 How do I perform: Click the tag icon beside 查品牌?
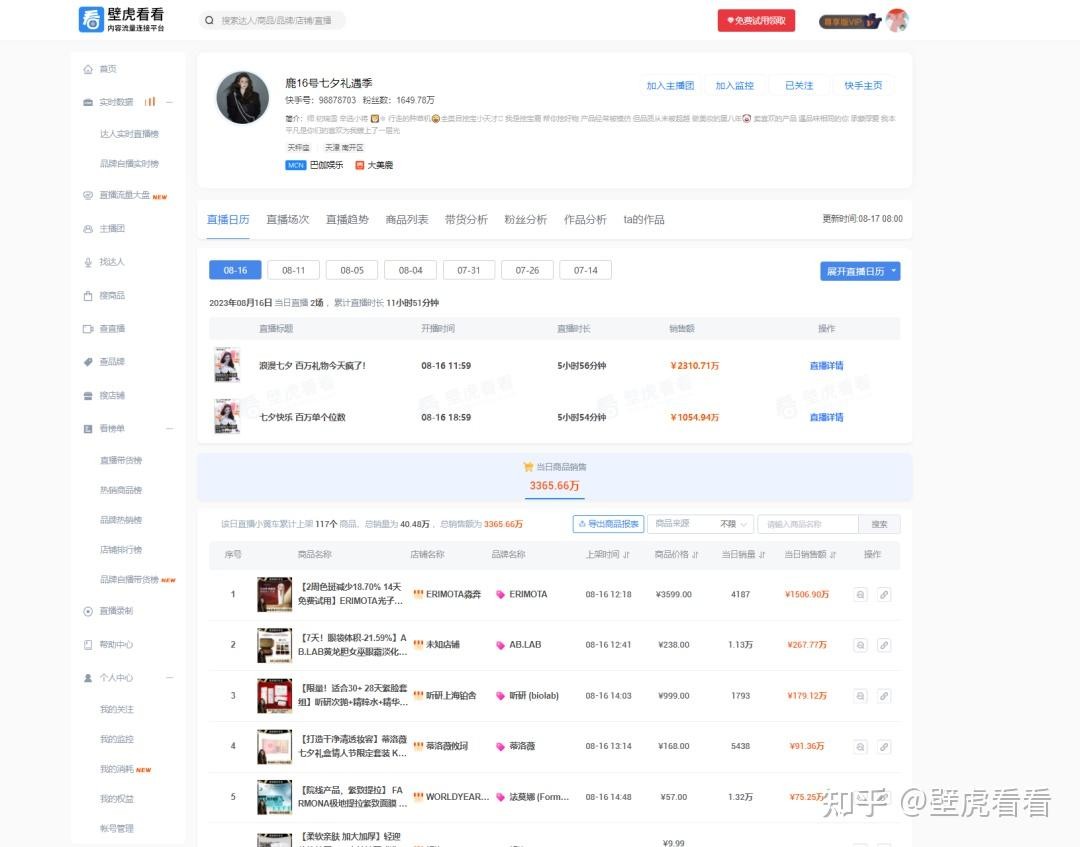point(87,362)
